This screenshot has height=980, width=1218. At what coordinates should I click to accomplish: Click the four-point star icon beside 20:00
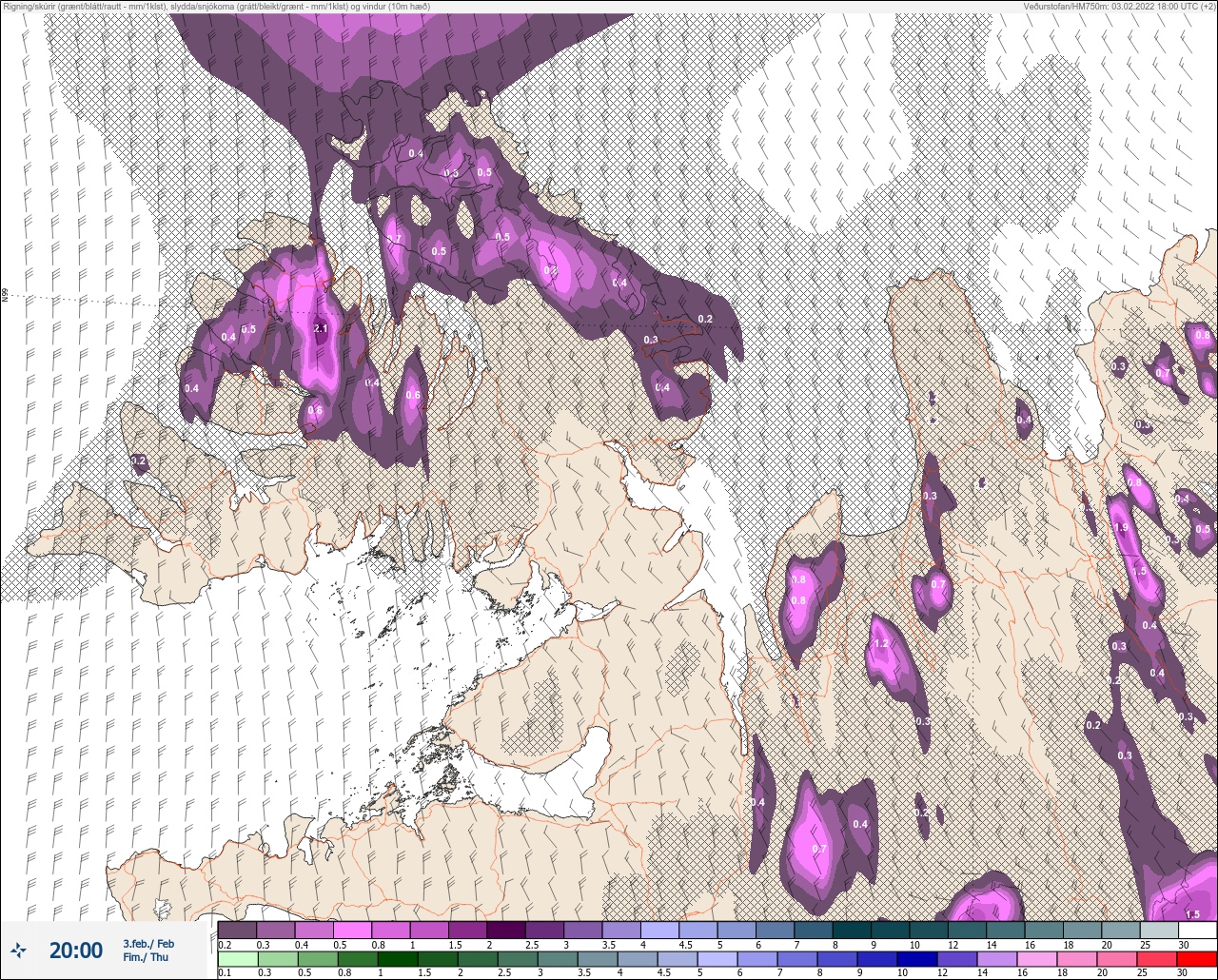(x=19, y=950)
